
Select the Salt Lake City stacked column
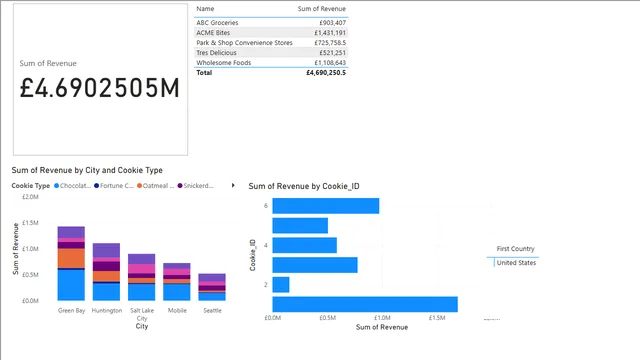[142, 277]
